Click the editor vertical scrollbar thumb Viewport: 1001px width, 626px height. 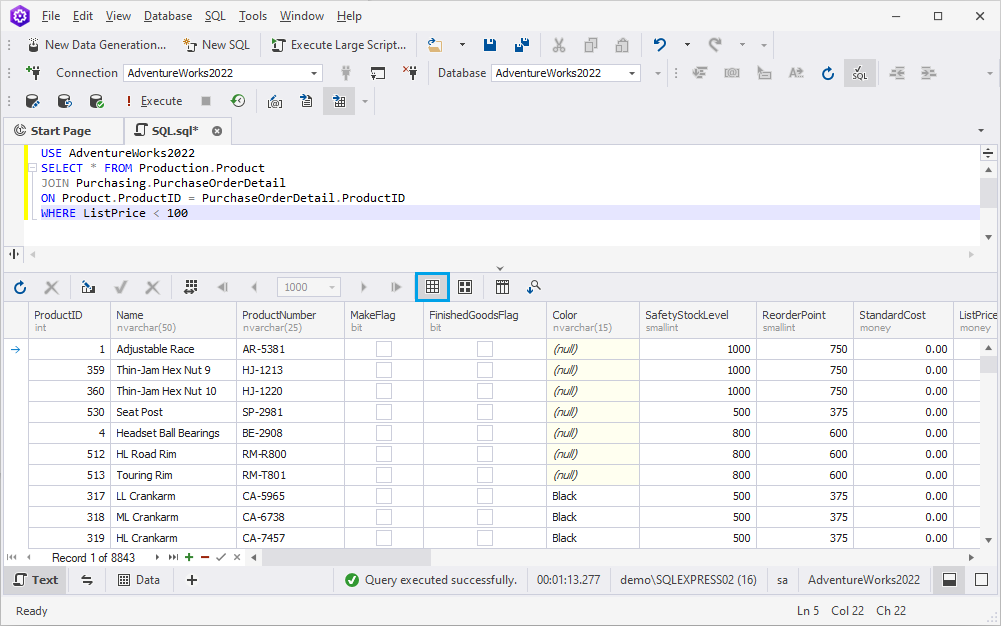pyautogui.click(x=988, y=193)
